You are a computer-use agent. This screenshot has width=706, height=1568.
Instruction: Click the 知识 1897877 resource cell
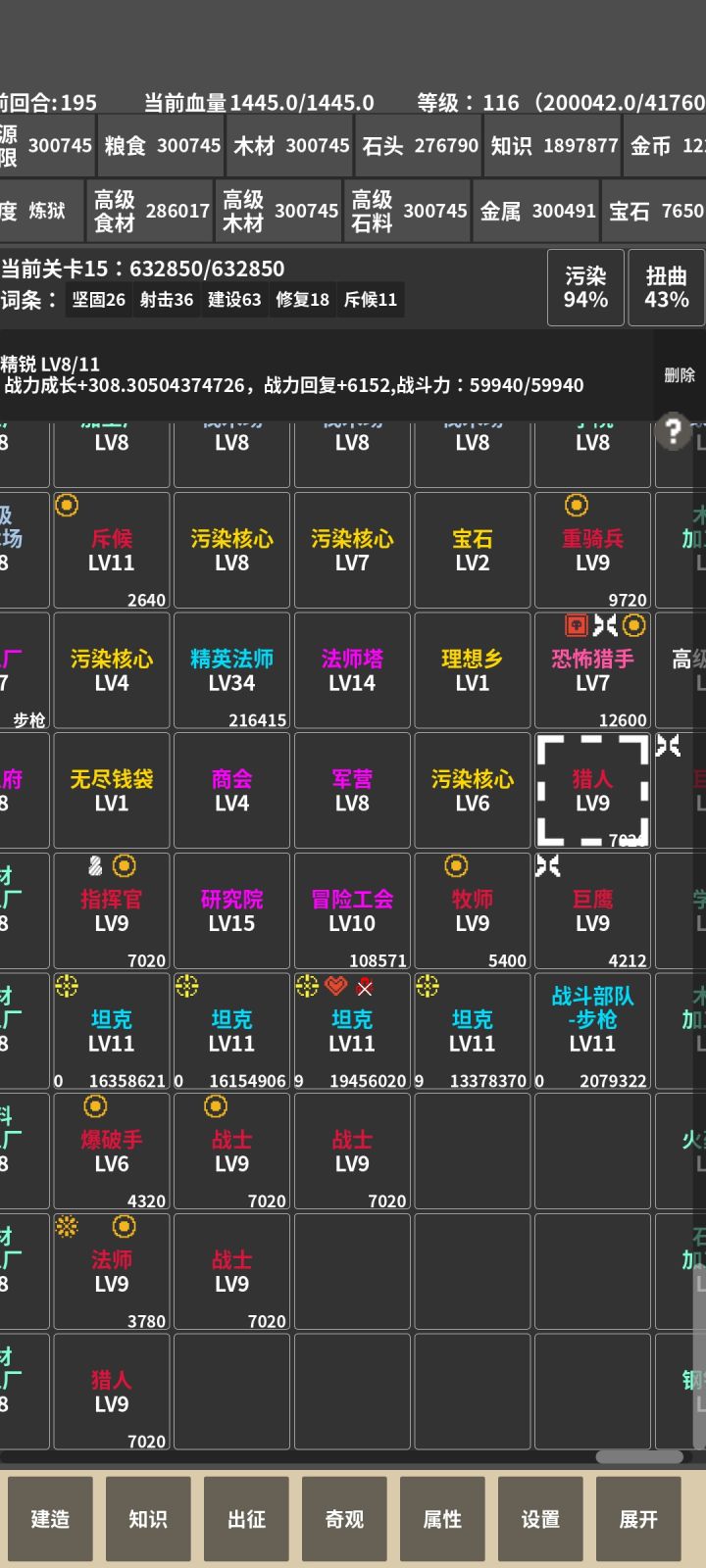553,146
